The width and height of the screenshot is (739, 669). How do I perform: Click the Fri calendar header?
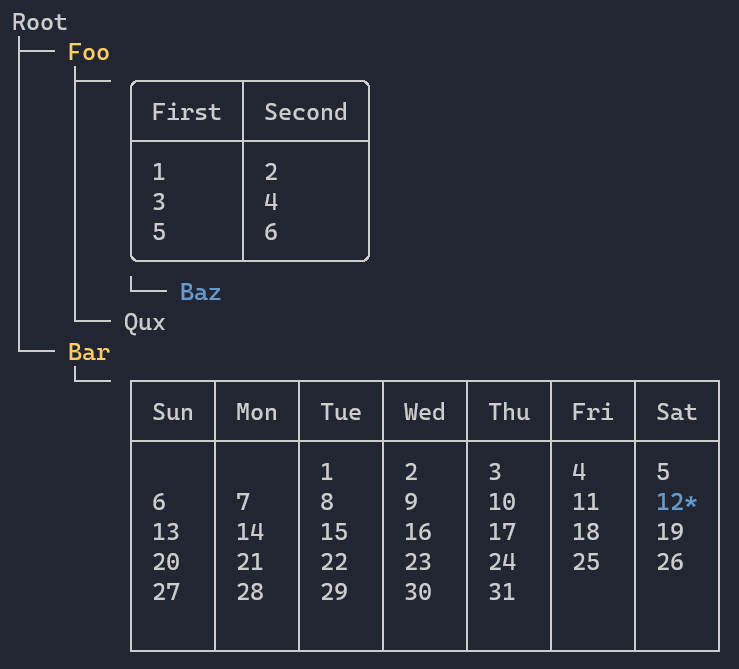(x=592, y=412)
